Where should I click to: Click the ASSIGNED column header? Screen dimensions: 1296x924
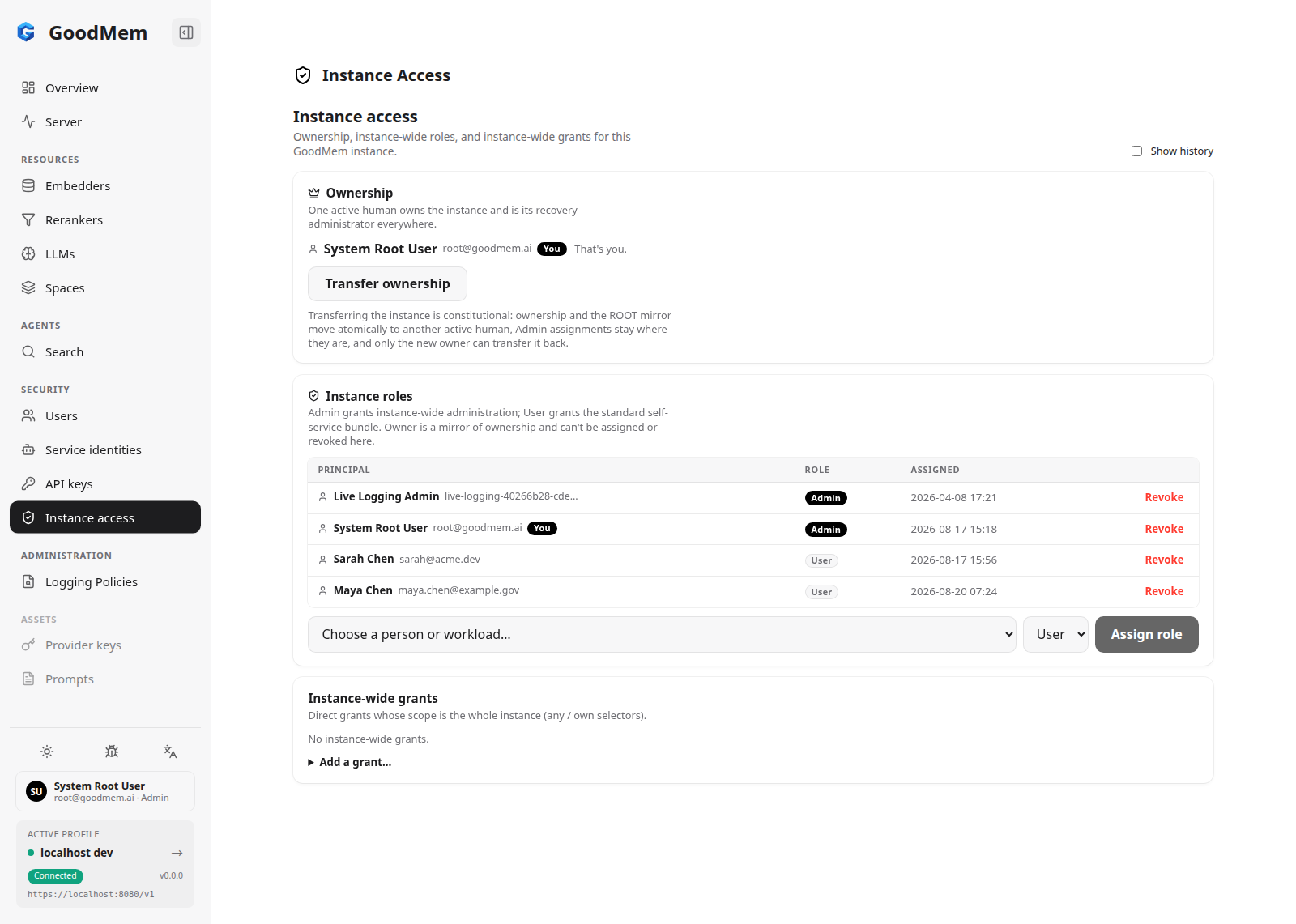935,470
